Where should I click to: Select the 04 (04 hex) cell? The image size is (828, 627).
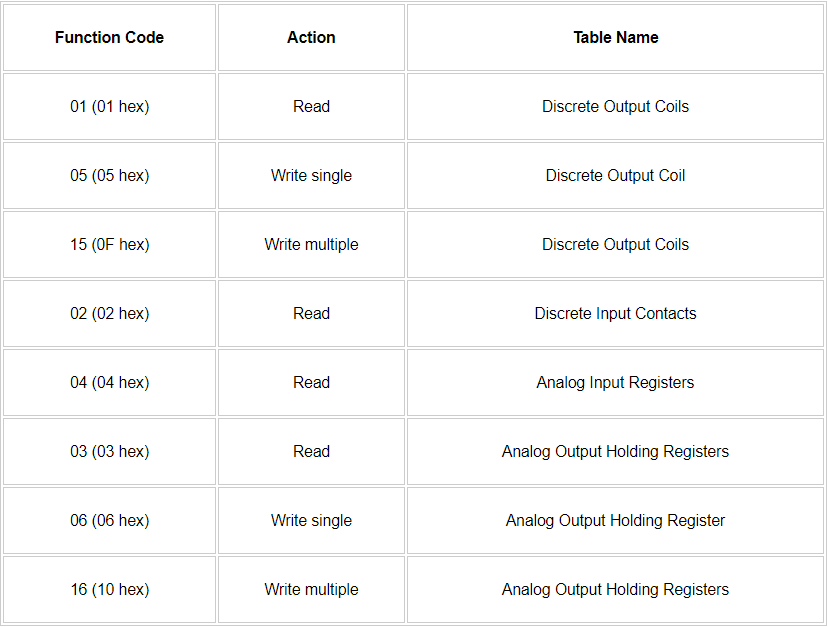109,382
